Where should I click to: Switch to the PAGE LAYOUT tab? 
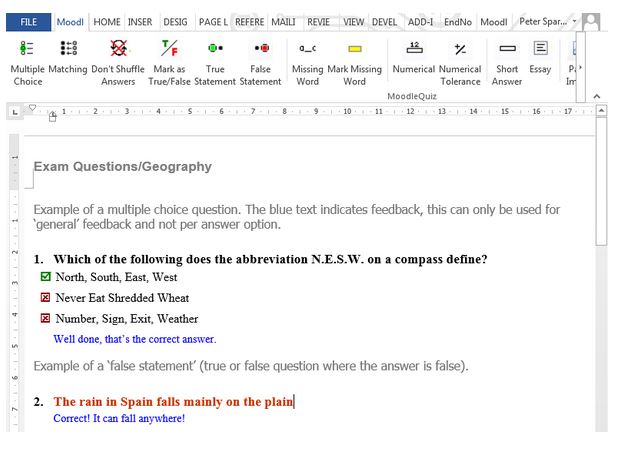[x=213, y=22]
